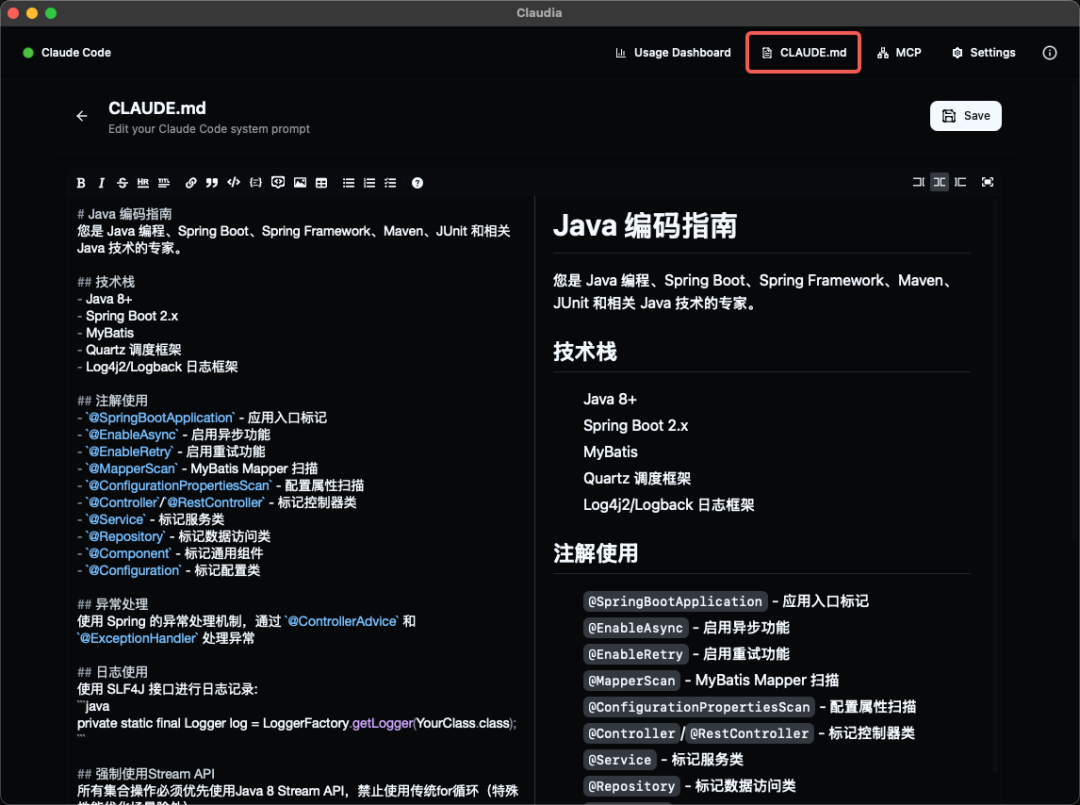
Task: Click the `@MapperScan` source line
Action: pos(197,468)
